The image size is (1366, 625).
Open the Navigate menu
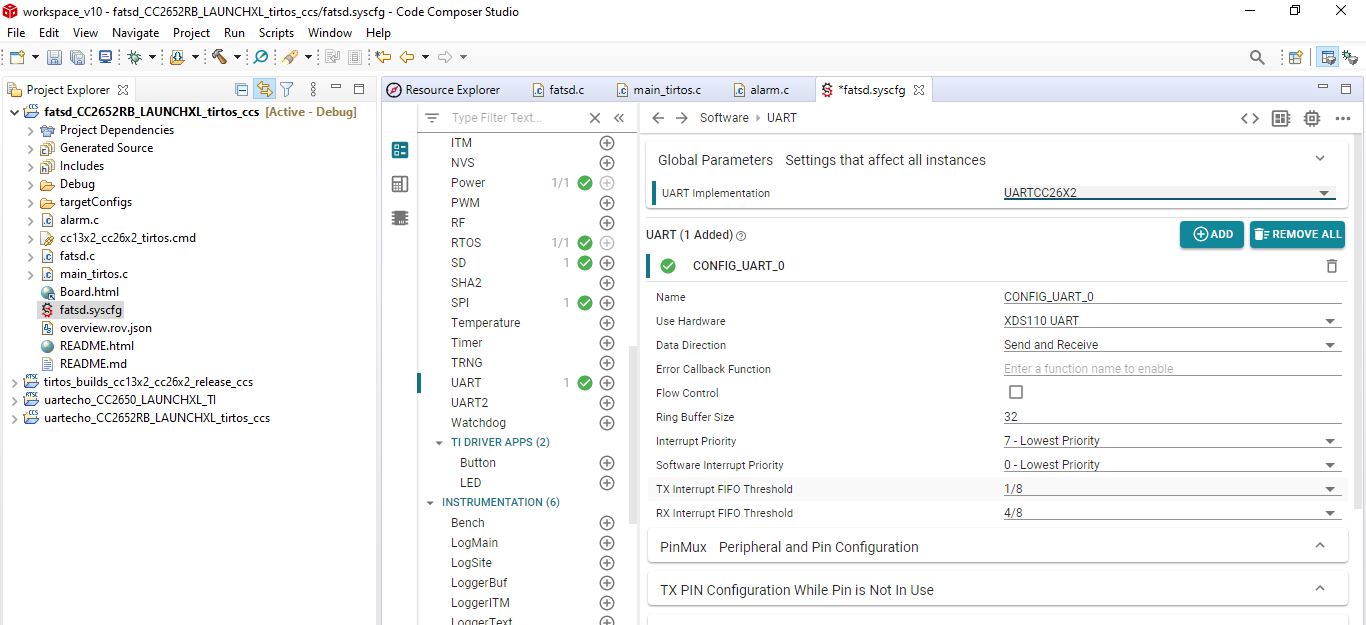click(x=135, y=33)
